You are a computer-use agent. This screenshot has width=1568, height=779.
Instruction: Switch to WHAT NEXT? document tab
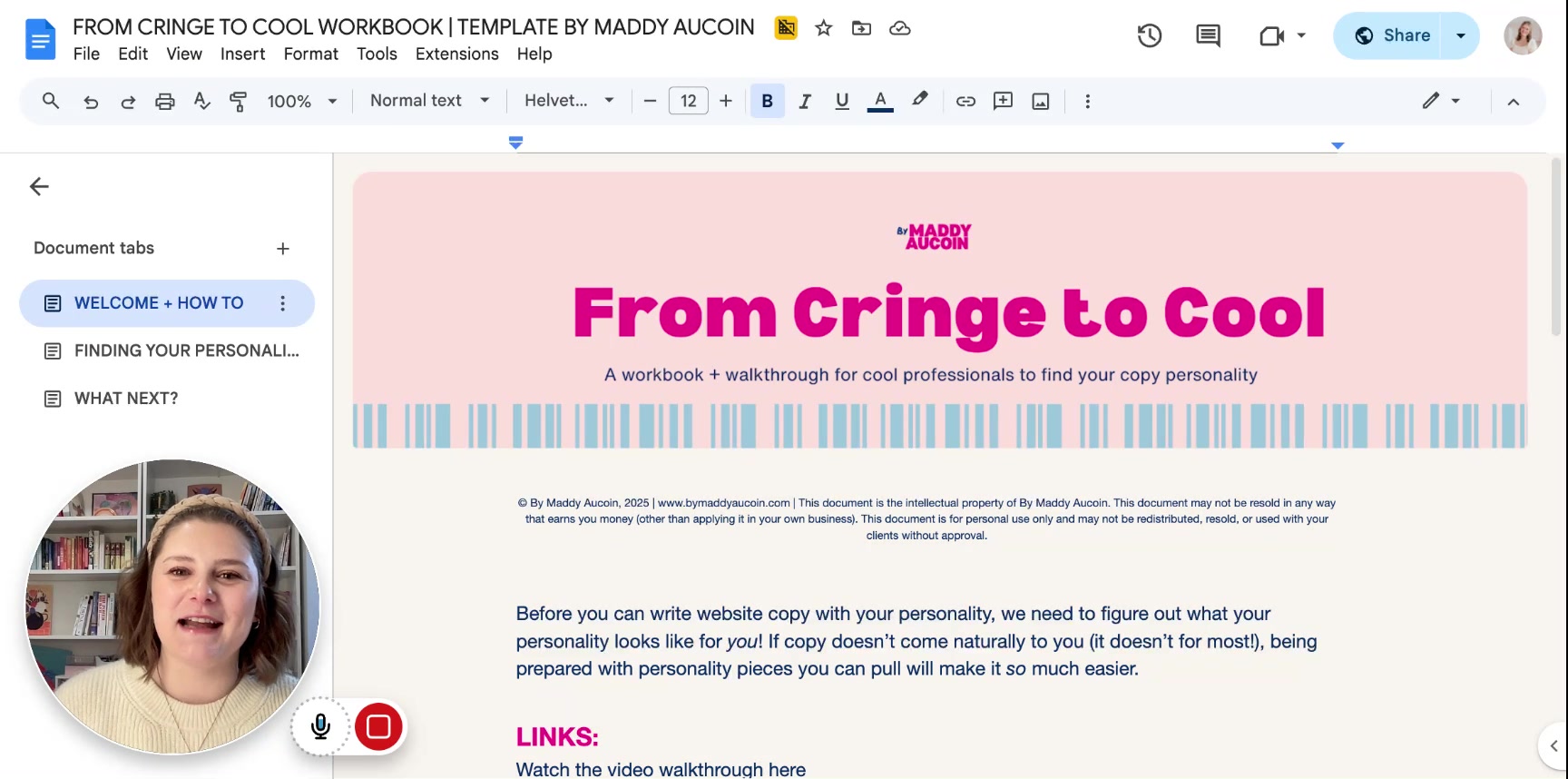coord(126,399)
